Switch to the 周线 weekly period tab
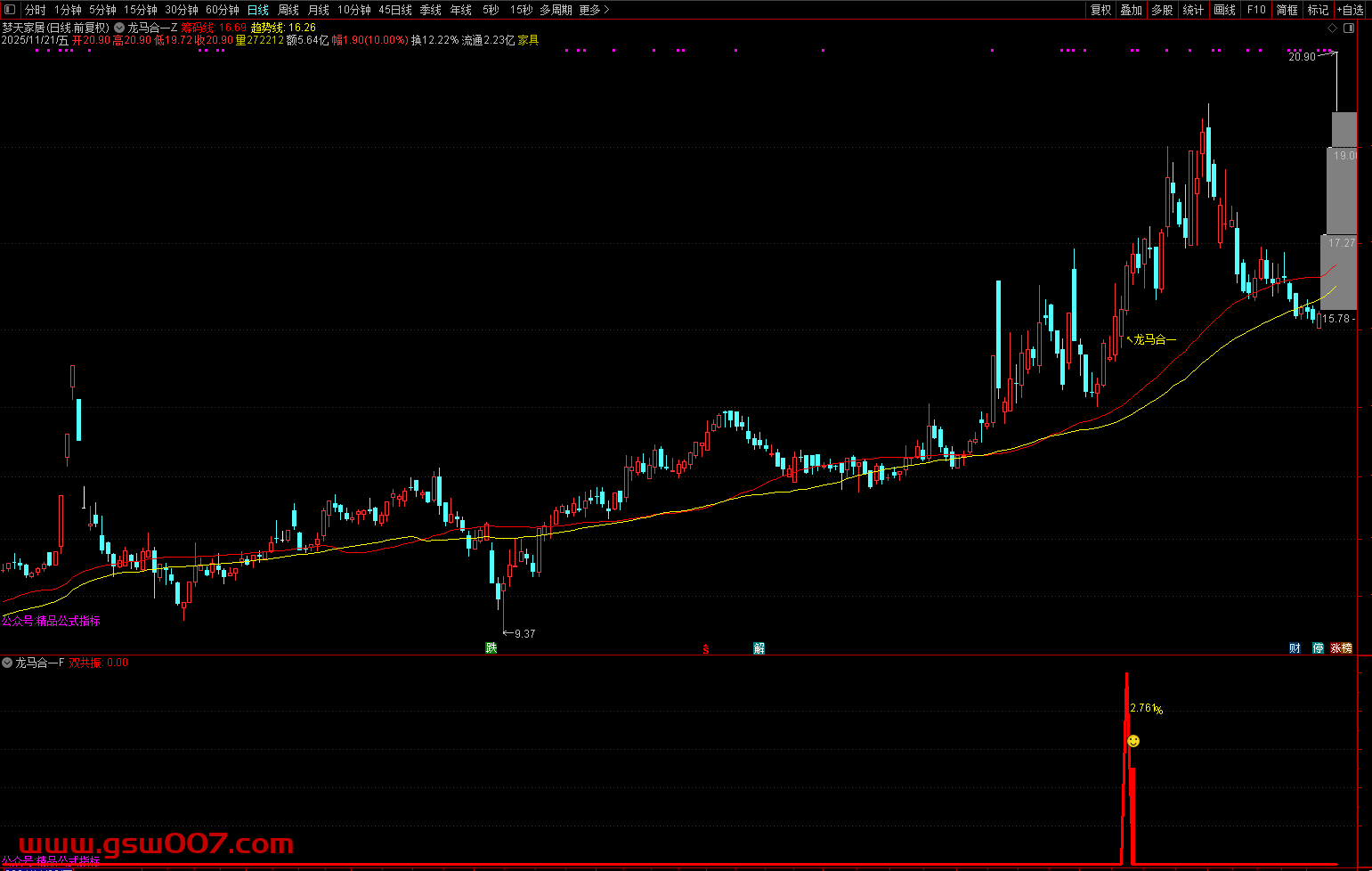Image resolution: width=1372 pixels, height=871 pixels. pos(288,10)
